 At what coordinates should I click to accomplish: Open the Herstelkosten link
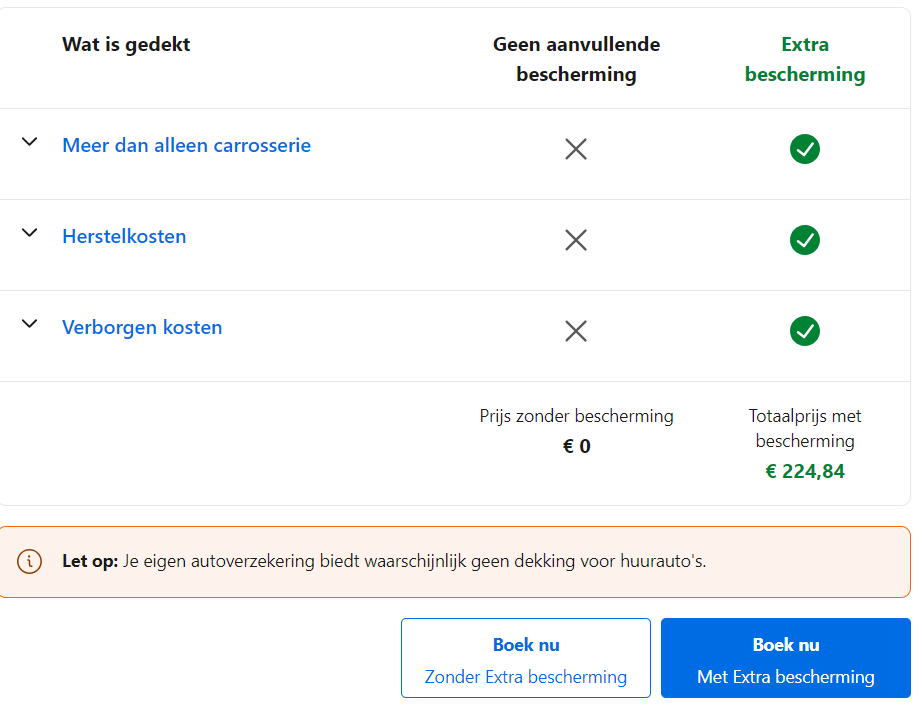(x=124, y=236)
